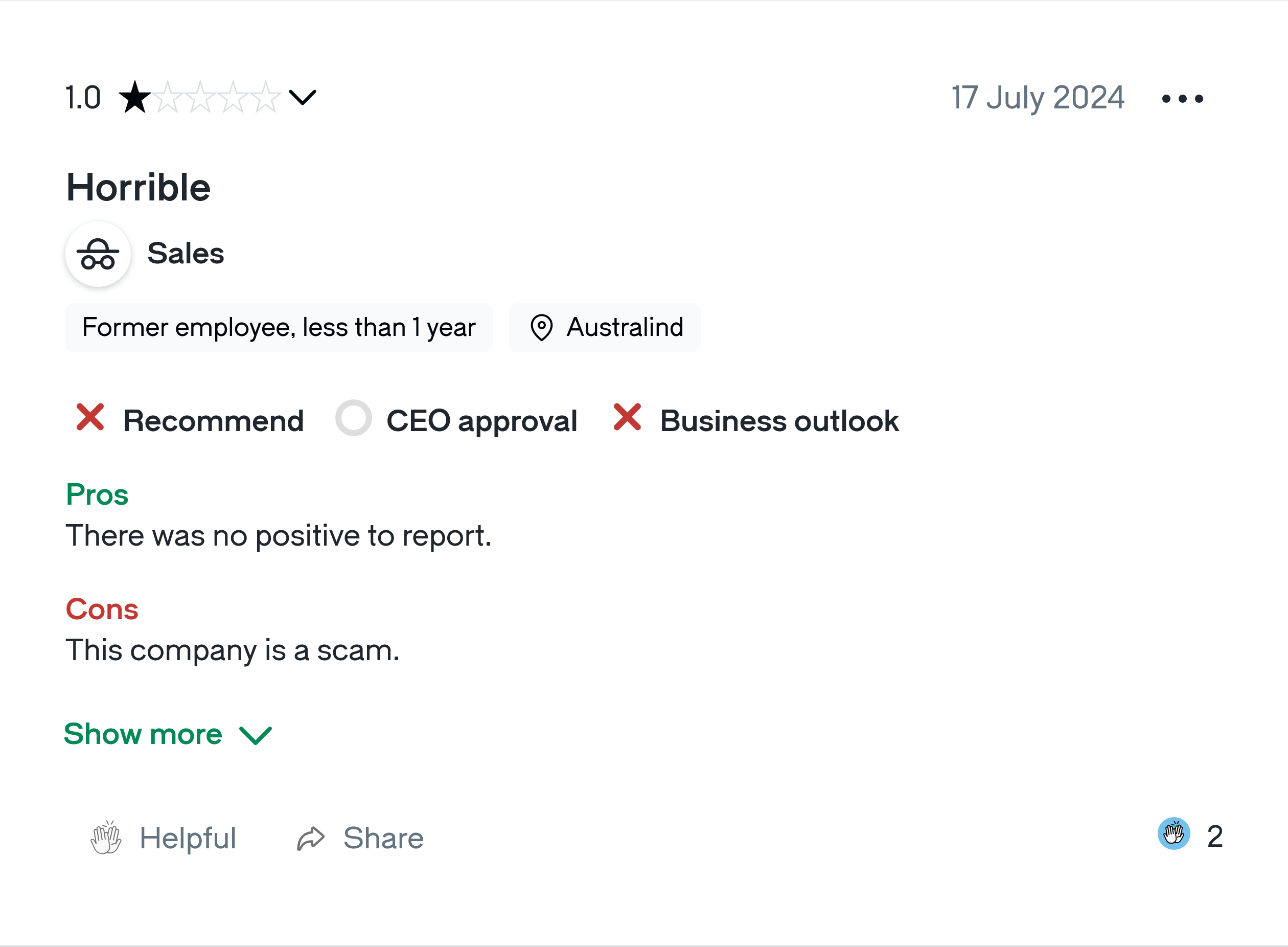
Task: Open the three-dot more options menu
Action: (x=1182, y=99)
